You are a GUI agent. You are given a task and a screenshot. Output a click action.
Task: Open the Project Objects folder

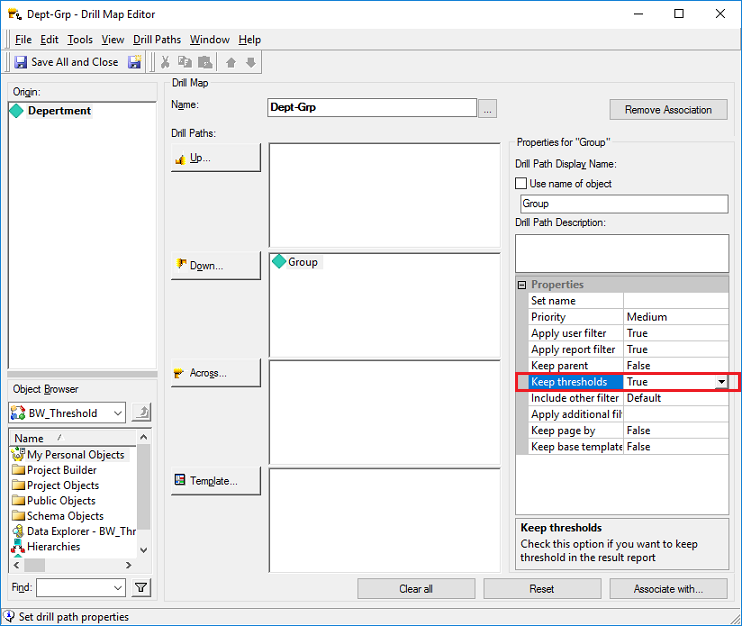click(x=56, y=485)
